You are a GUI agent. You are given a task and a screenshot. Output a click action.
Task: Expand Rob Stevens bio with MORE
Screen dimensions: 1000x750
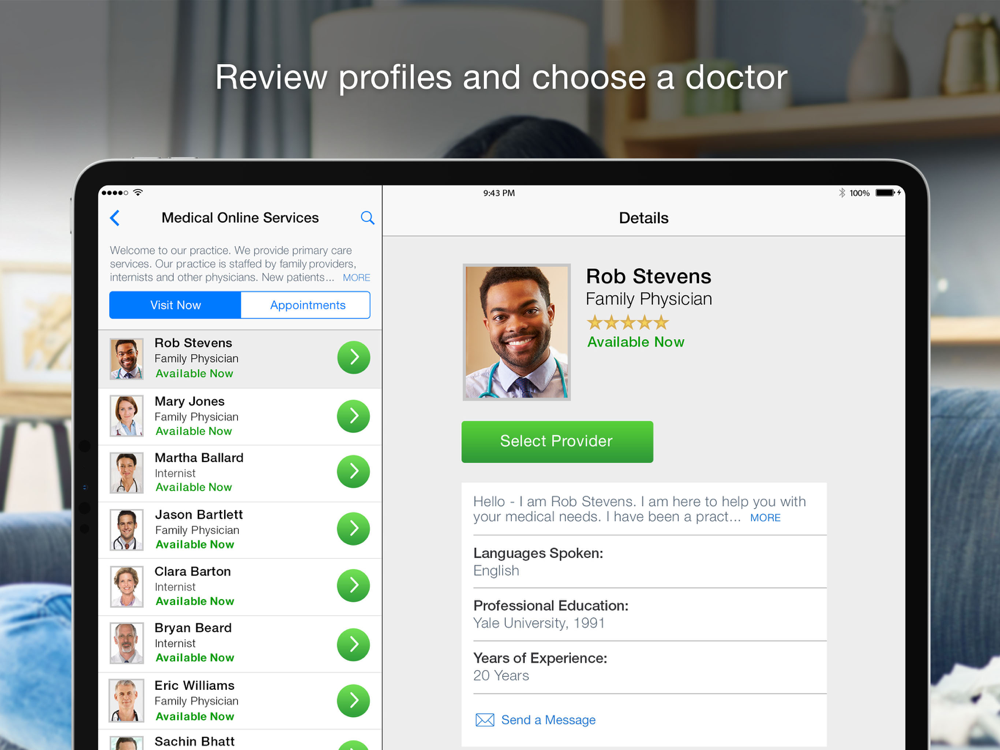[765, 518]
